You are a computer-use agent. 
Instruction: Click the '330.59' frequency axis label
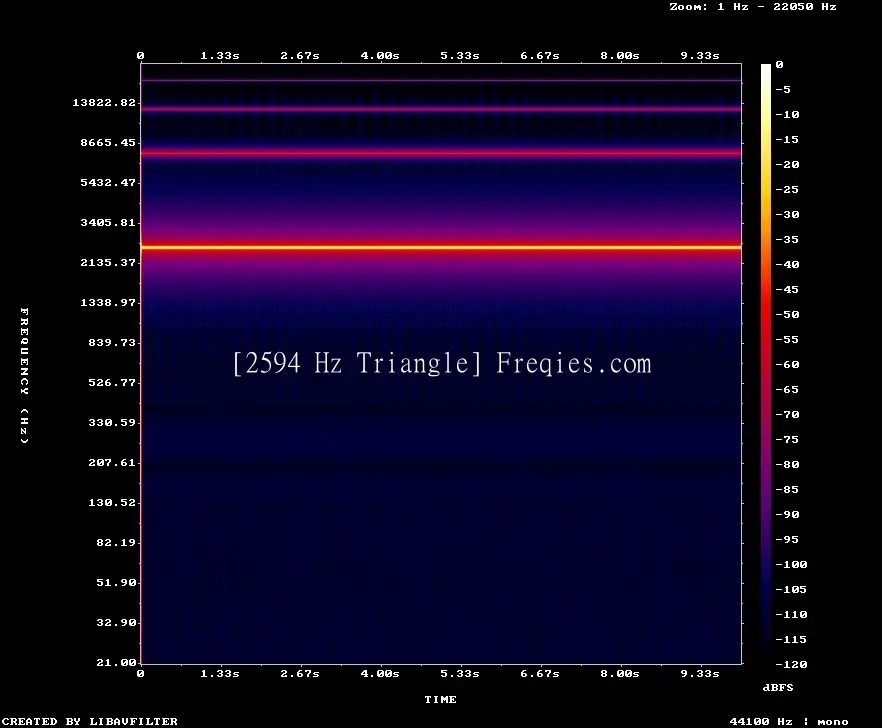pos(112,422)
